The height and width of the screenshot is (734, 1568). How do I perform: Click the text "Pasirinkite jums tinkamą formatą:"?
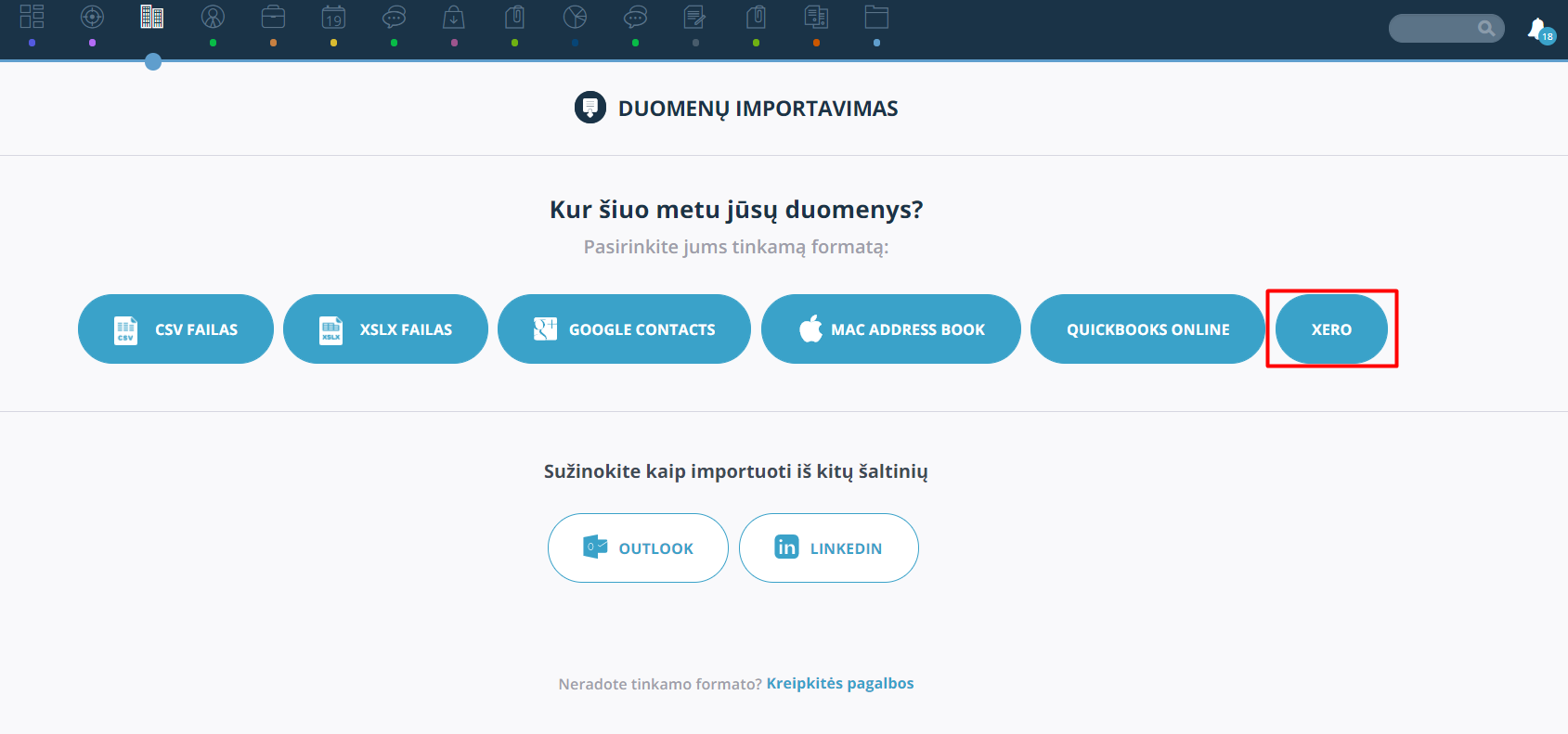(736, 248)
